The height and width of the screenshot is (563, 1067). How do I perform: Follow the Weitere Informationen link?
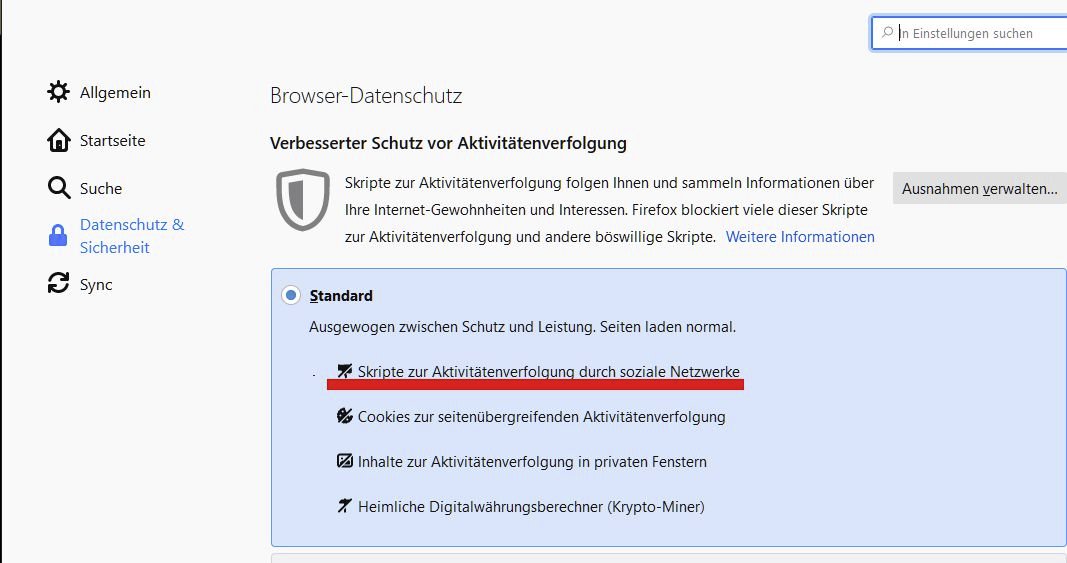(x=800, y=237)
